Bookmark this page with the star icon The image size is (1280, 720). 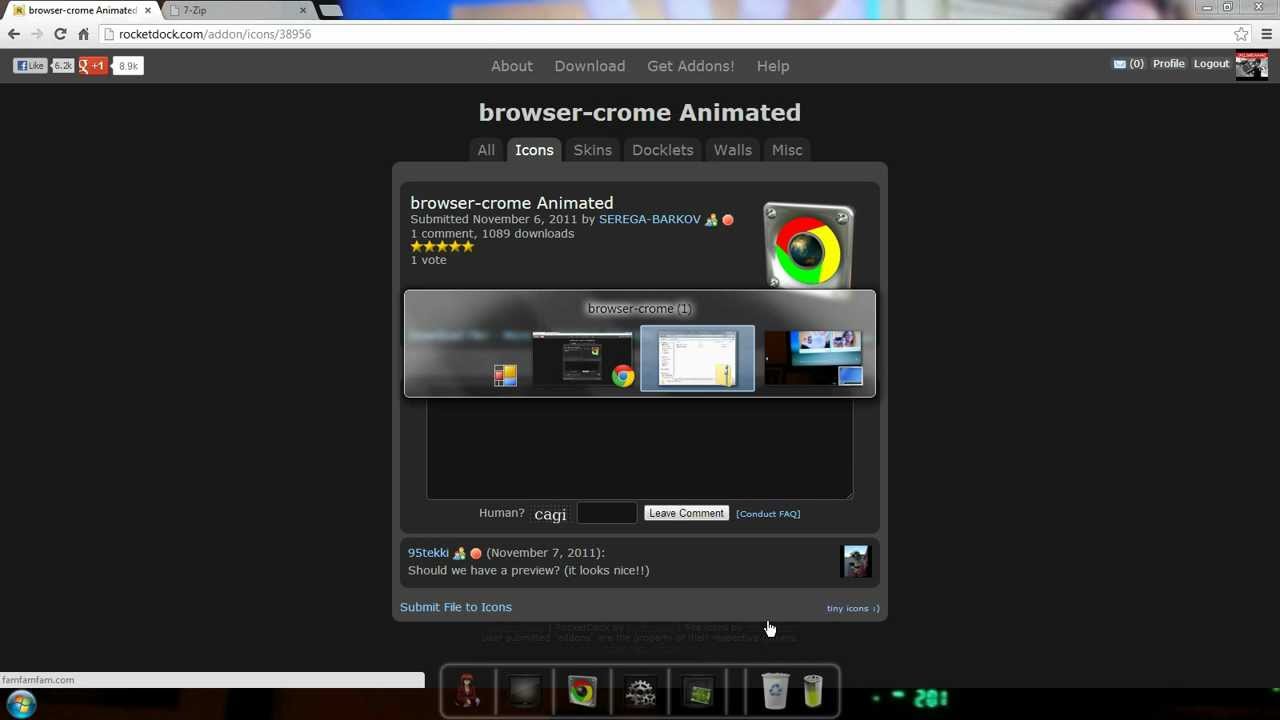[x=1241, y=34]
